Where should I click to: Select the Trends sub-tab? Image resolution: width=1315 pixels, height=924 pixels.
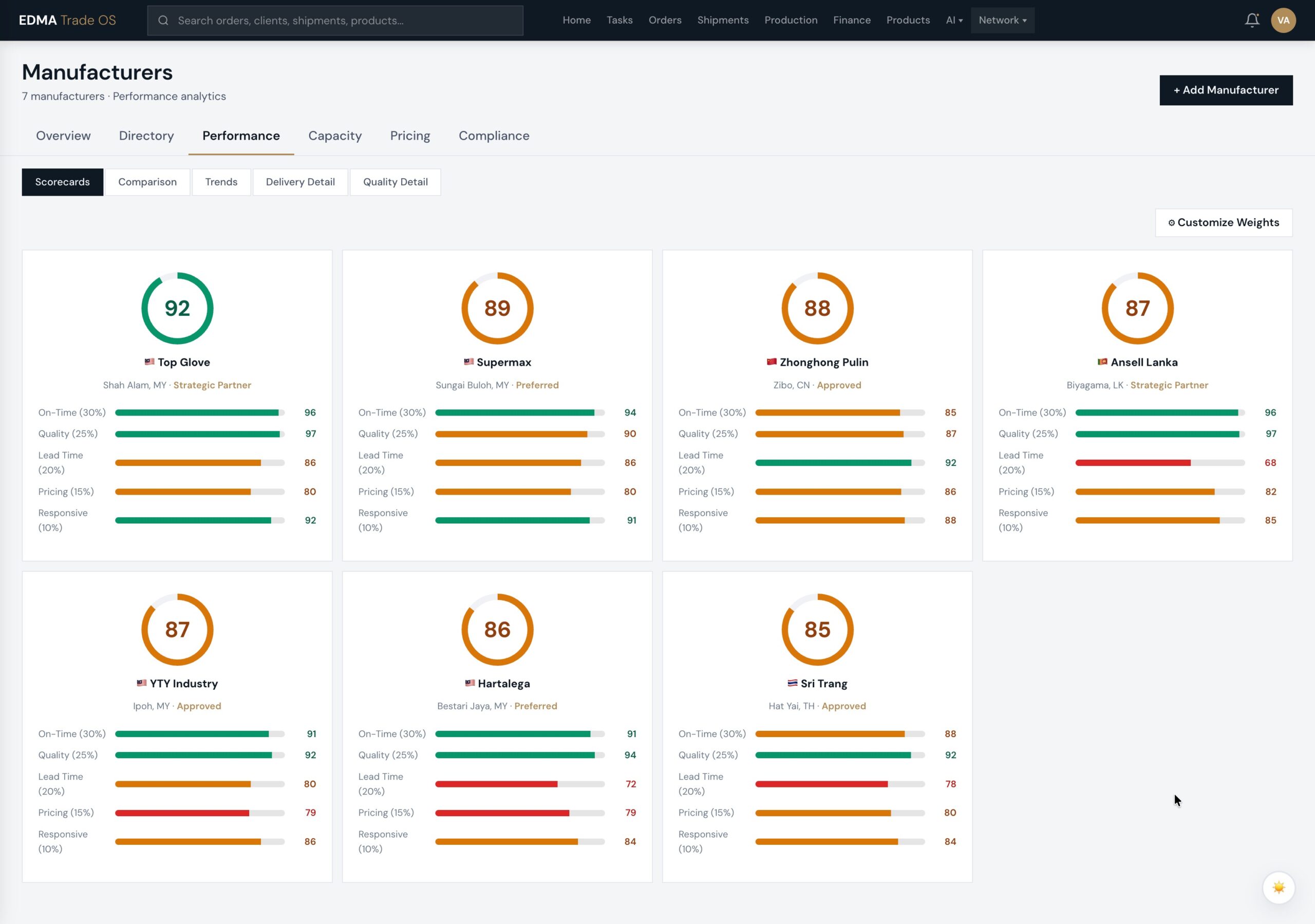(x=221, y=182)
